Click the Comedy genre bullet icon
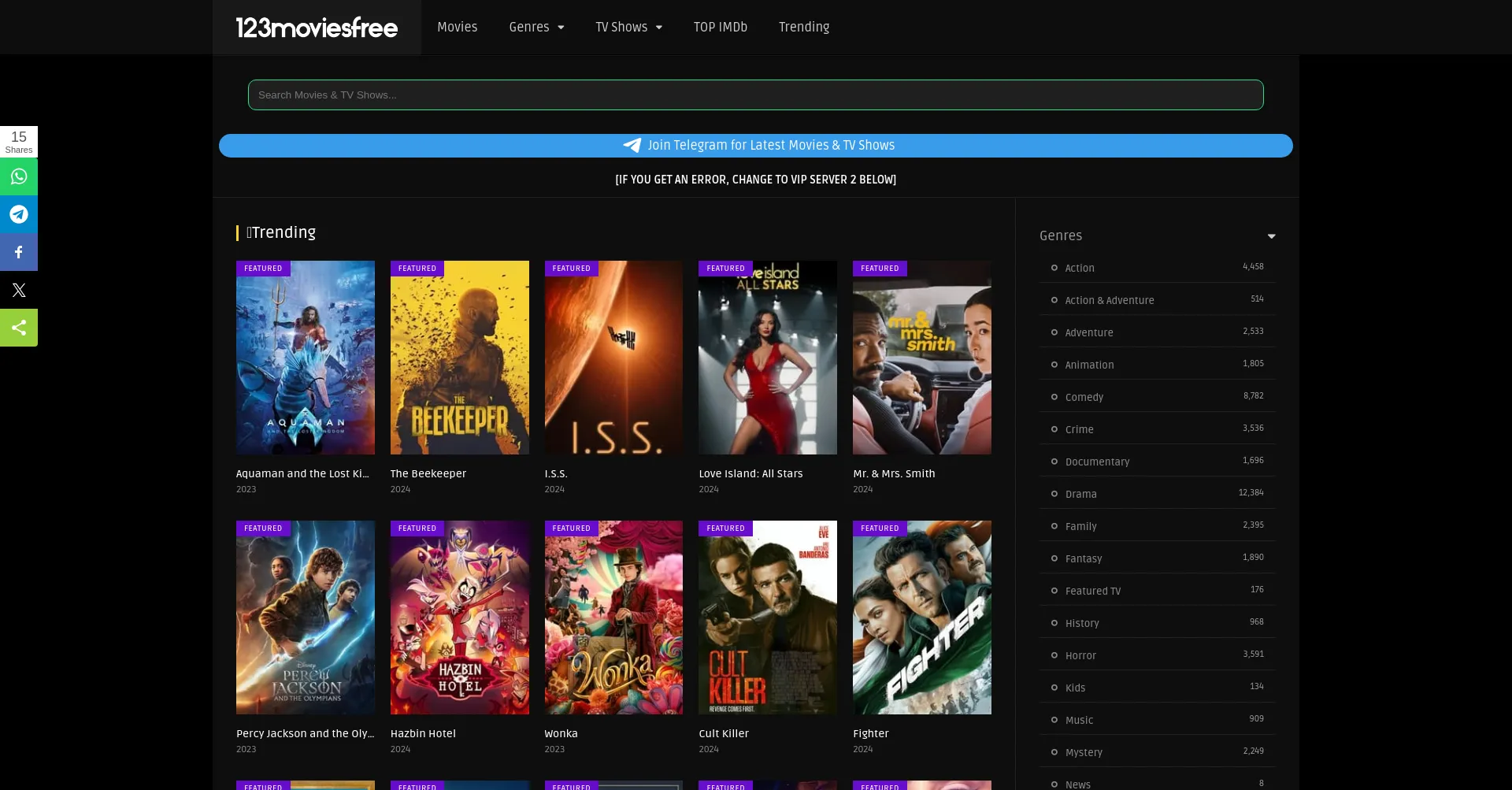1512x790 pixels. pyautogui.click(x=1054, y=398)
